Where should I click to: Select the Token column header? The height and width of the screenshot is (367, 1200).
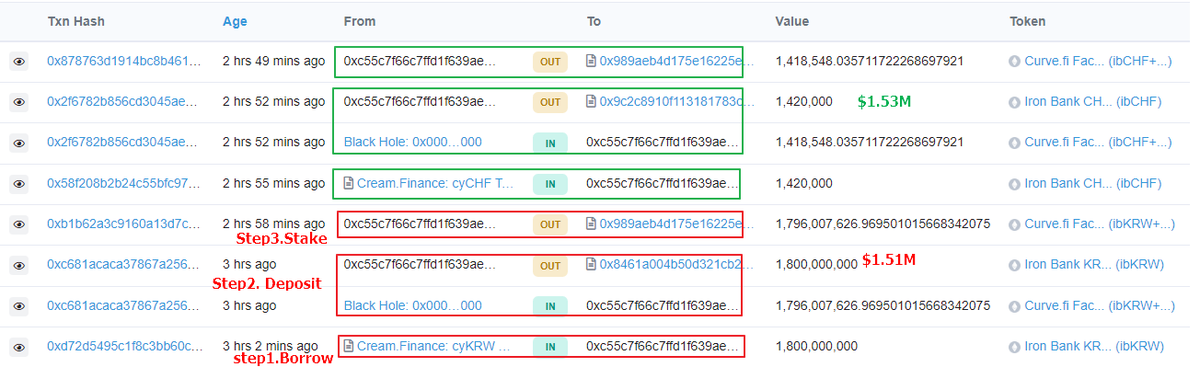(1028, 21)
